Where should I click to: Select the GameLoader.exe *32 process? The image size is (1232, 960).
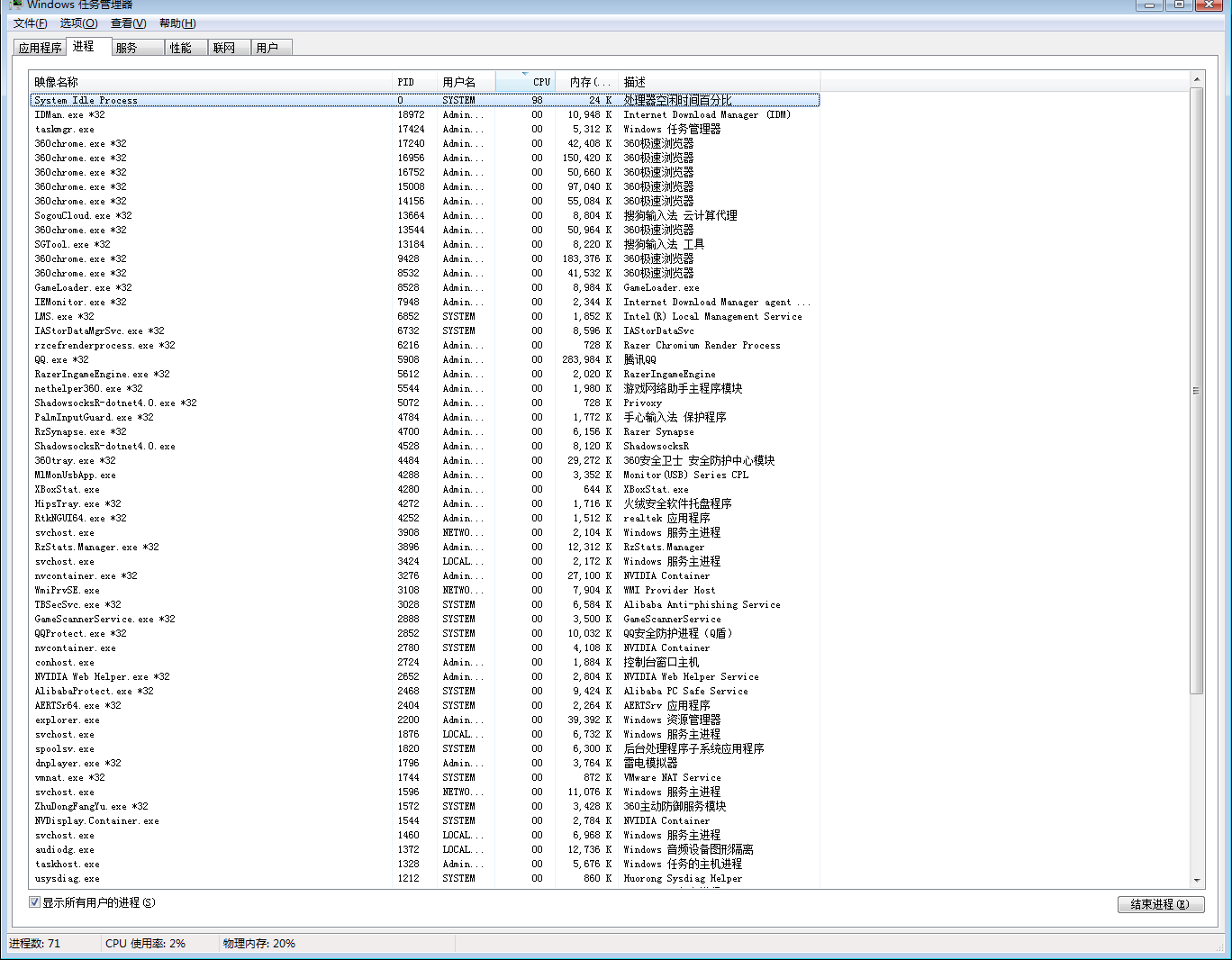(x=425, y=287)
